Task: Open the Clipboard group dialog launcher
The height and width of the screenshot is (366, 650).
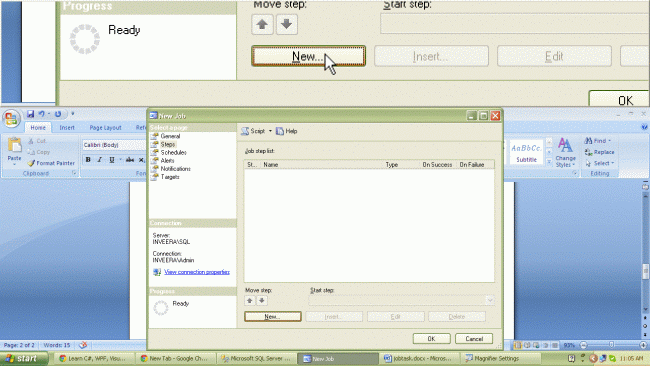Action: [x=74, y=173]
